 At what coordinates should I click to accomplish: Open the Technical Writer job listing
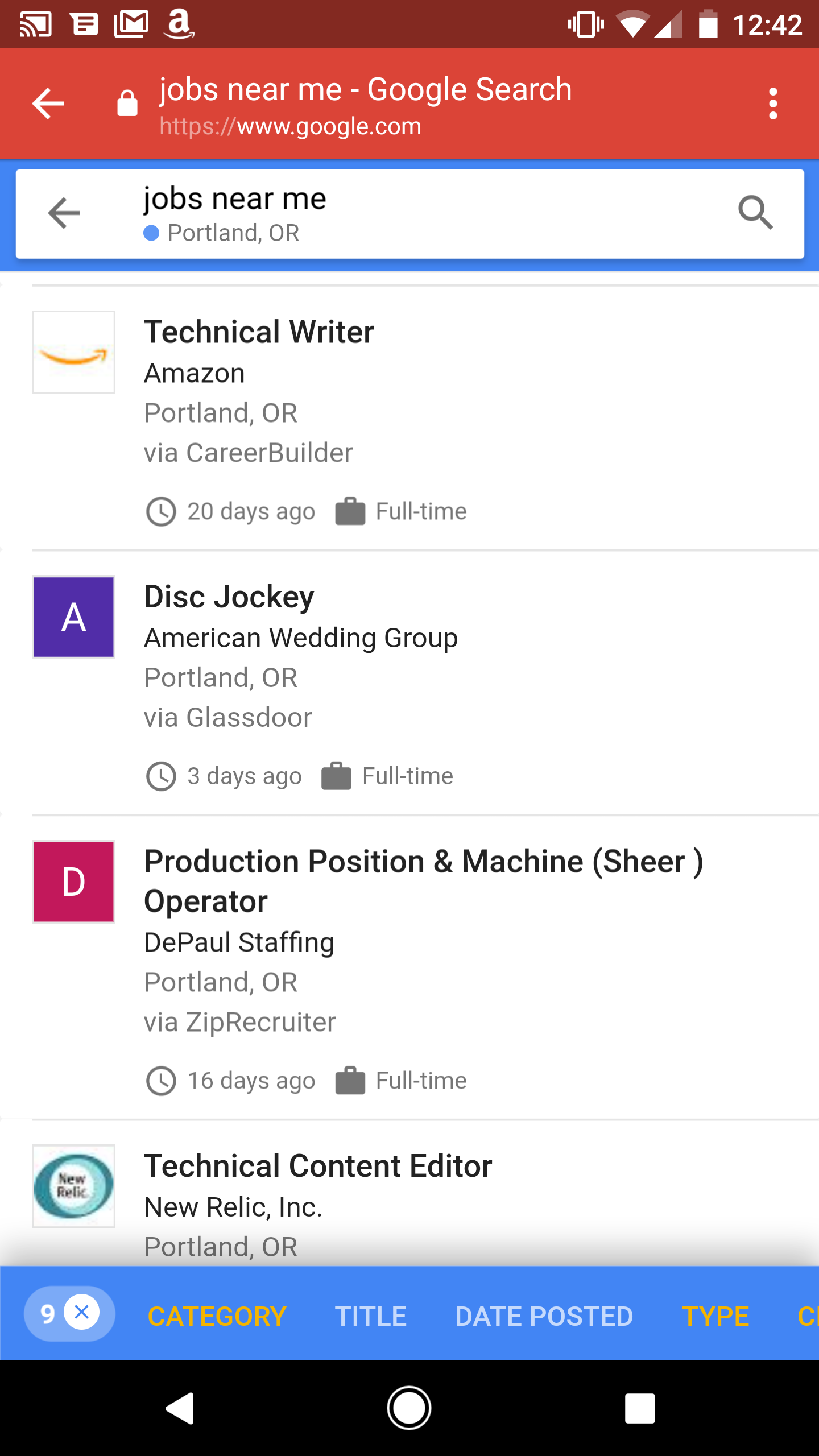(259, 332)
